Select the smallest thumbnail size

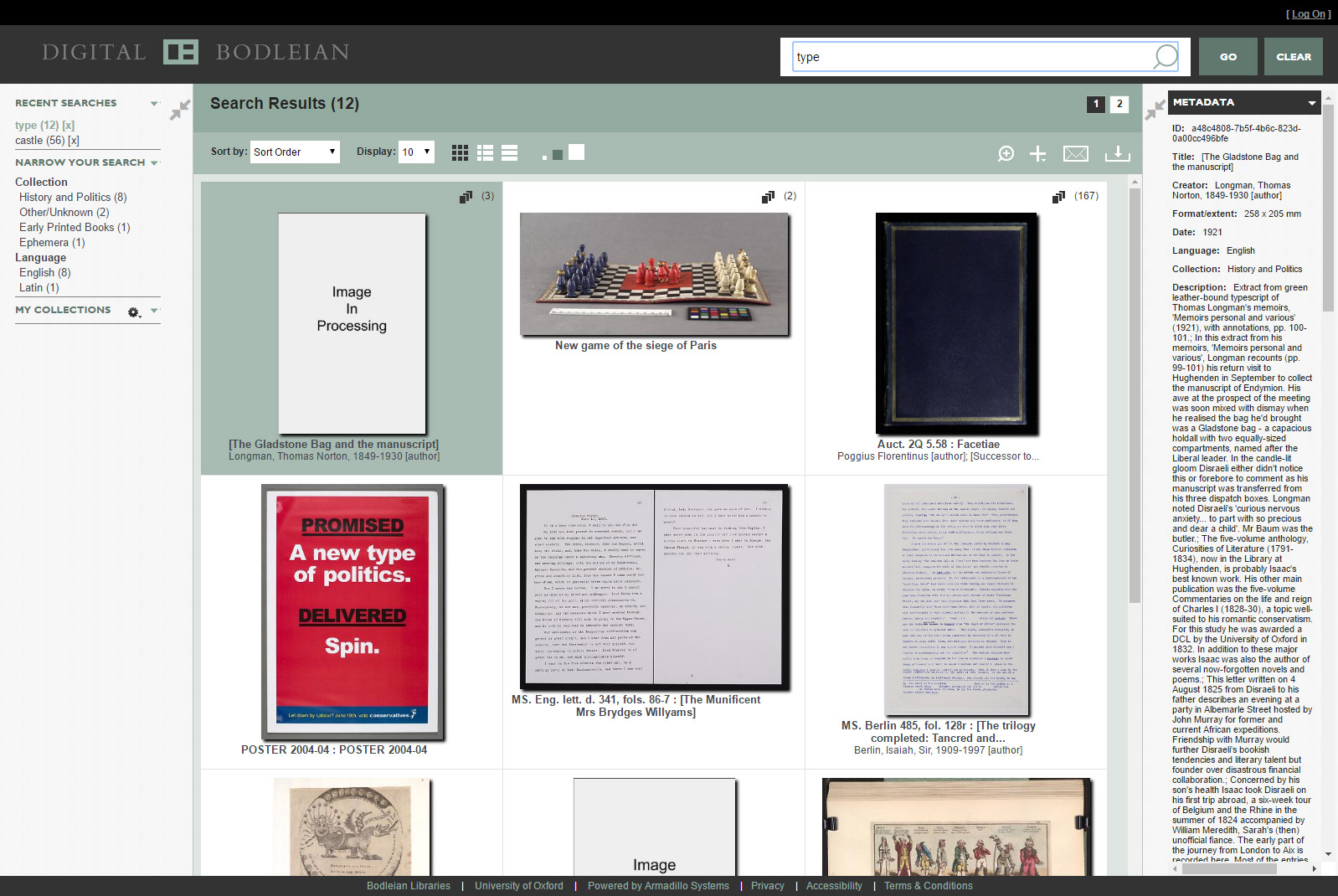pos(545,157)
